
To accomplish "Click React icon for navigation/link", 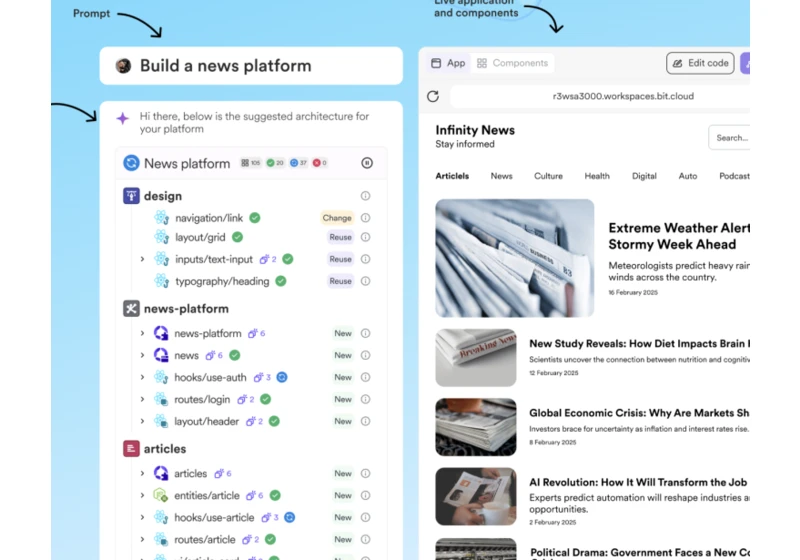I will pos(162,218).
